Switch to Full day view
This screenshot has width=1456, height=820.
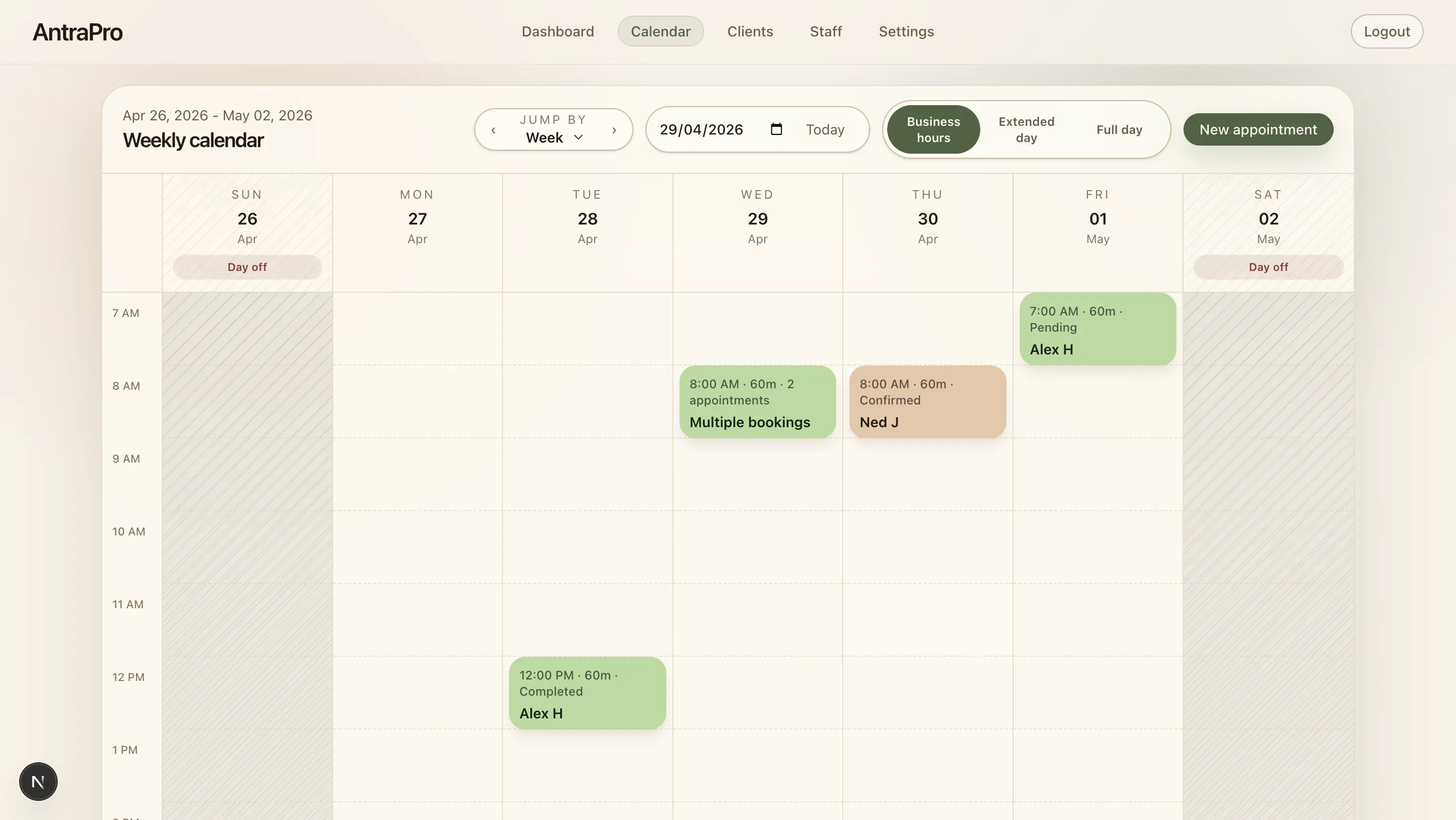[x=1119, y=129]
